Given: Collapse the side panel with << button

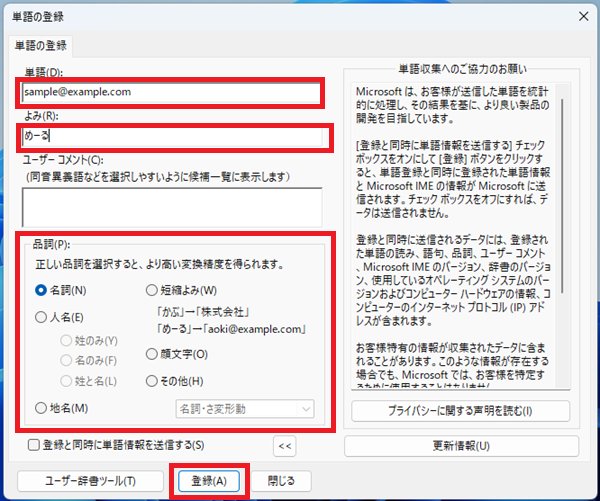Looking at the screenshot, I should coord(285,445).
